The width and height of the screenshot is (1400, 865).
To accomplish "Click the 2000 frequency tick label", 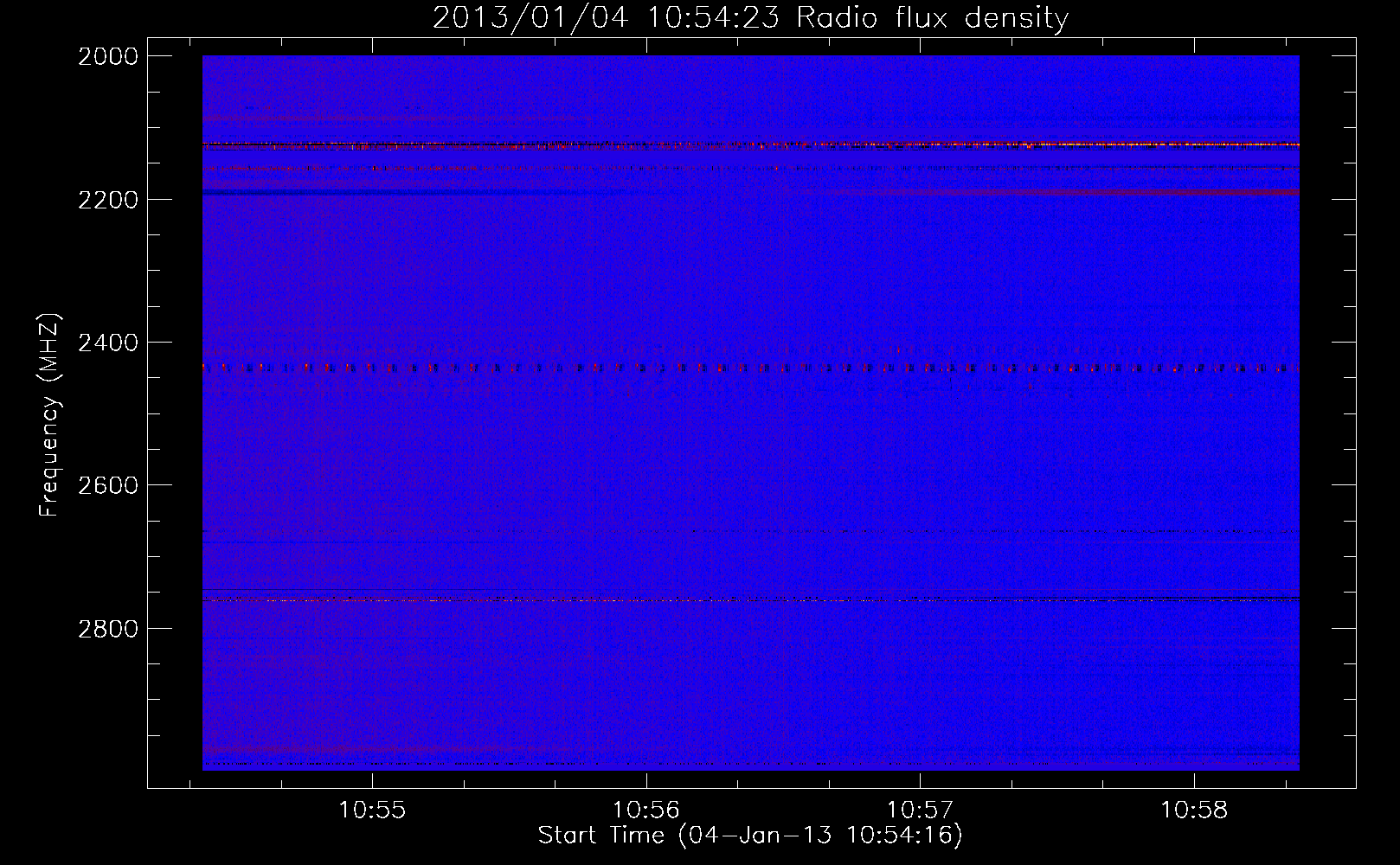I will click(x=108, y=56).
